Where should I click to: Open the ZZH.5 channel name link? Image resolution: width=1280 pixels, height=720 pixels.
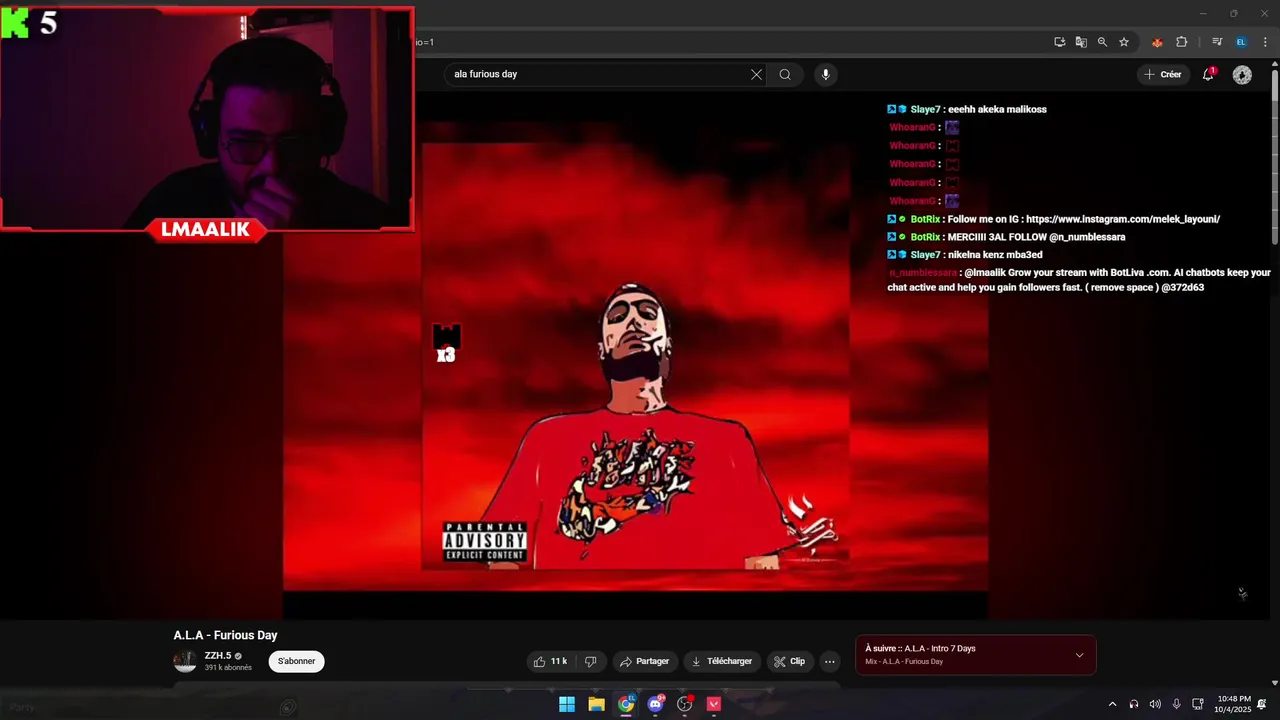[218, 656]
